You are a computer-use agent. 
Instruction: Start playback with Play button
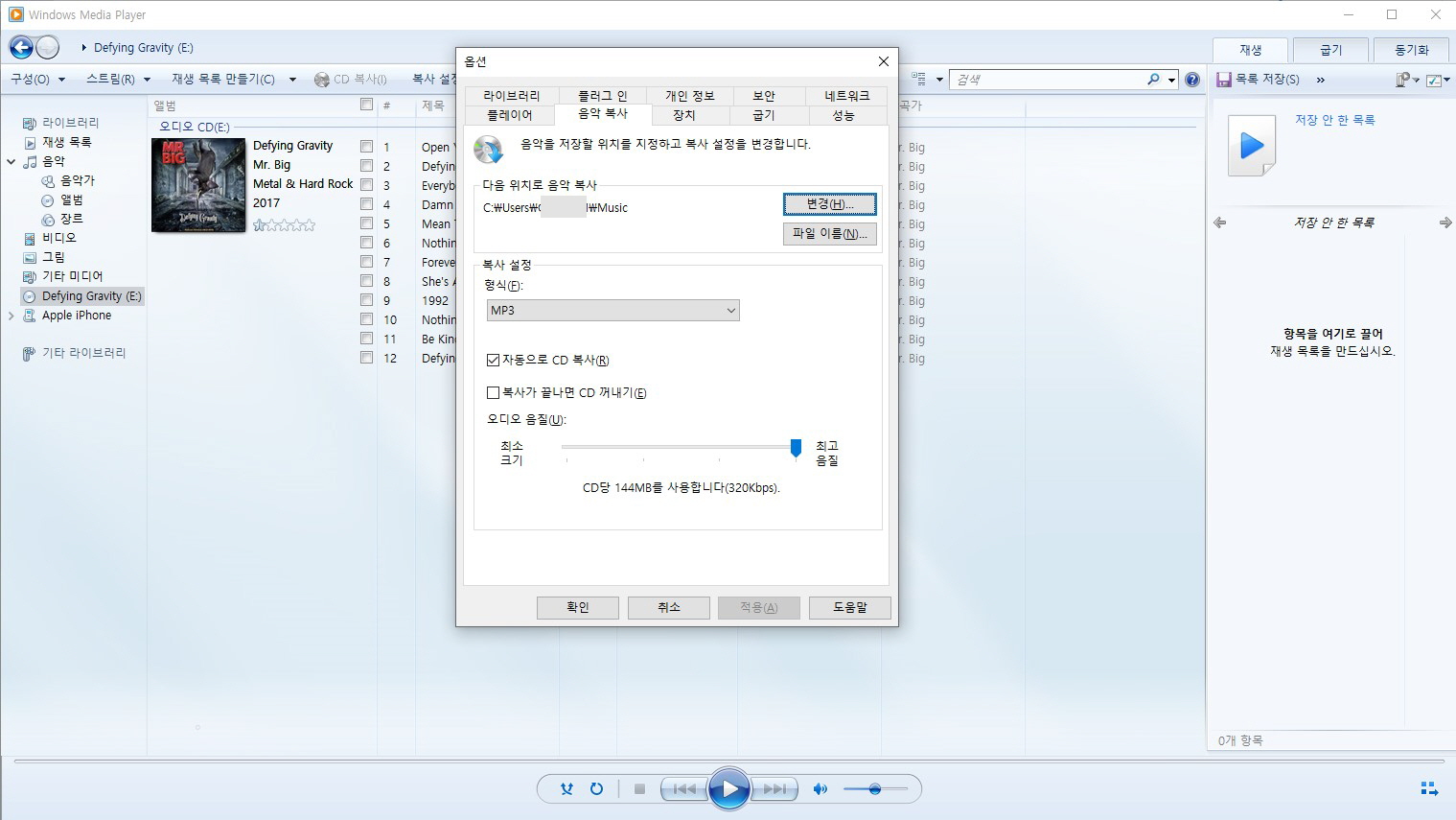(x=729, y=789)
